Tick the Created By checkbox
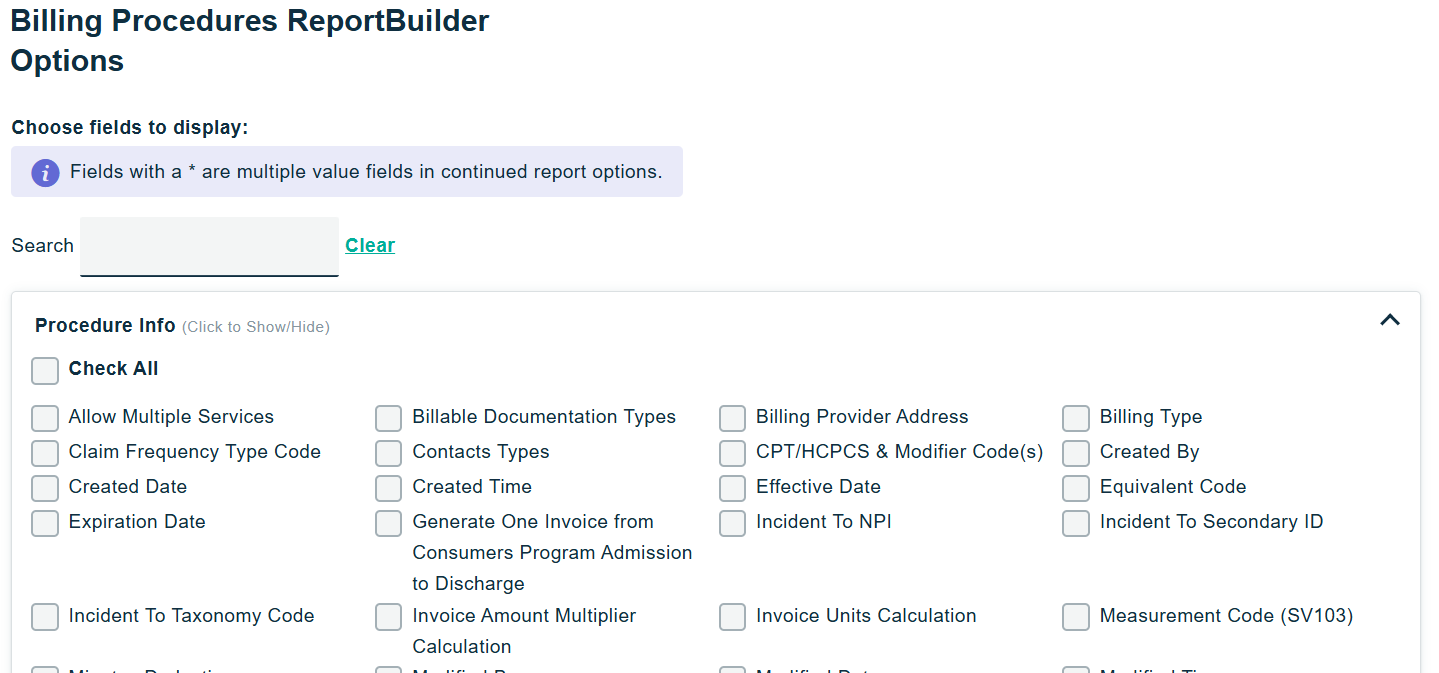 (1076, 454)
